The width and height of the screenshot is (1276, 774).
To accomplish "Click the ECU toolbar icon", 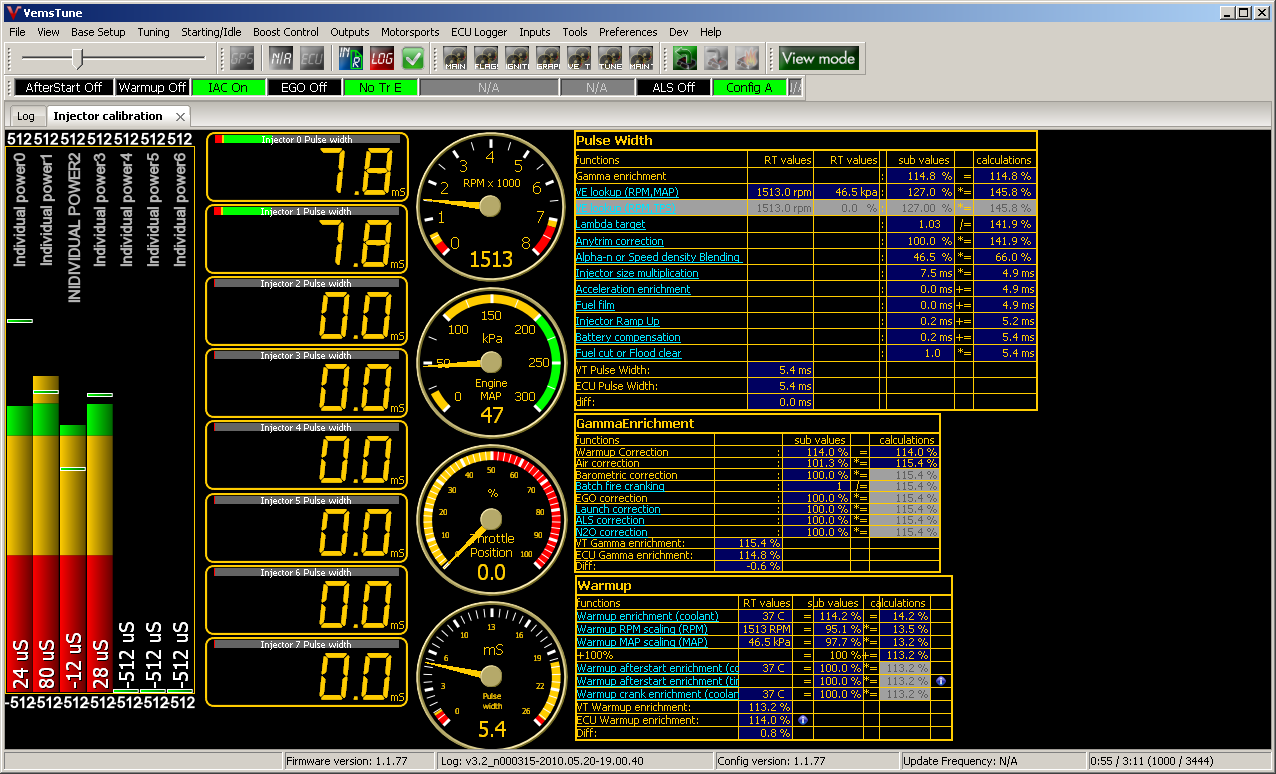I will (312, 58).
